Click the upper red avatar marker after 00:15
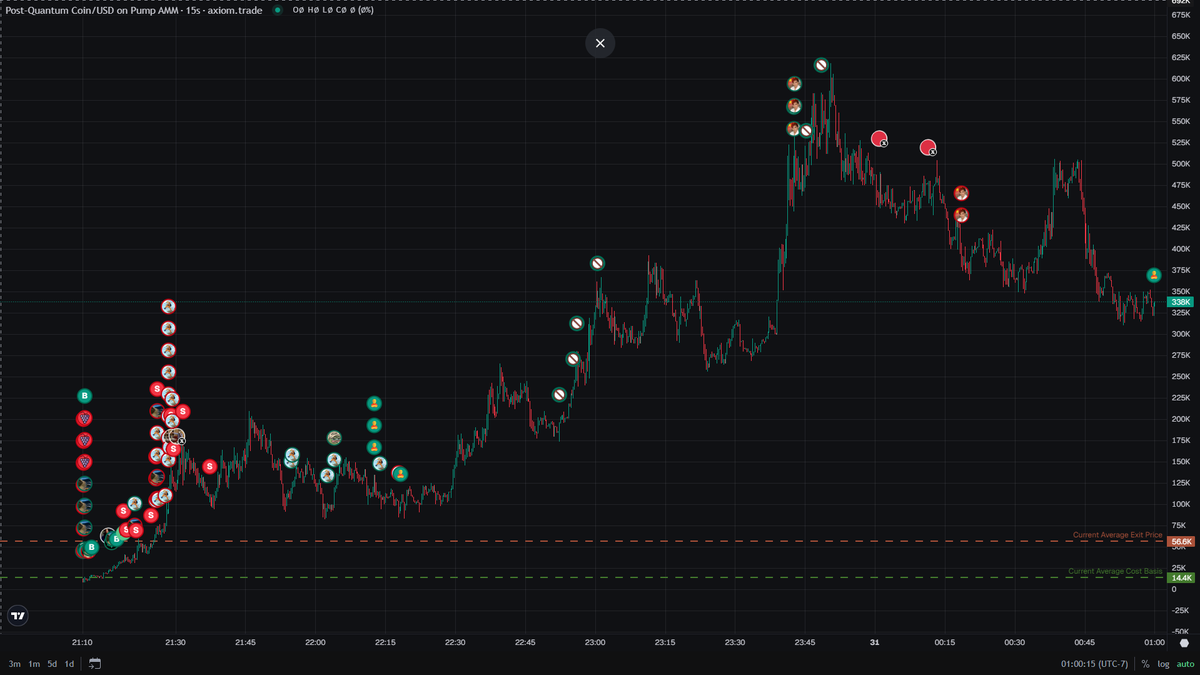This screenshot has height=675, width=1200. tap(961, 193)
